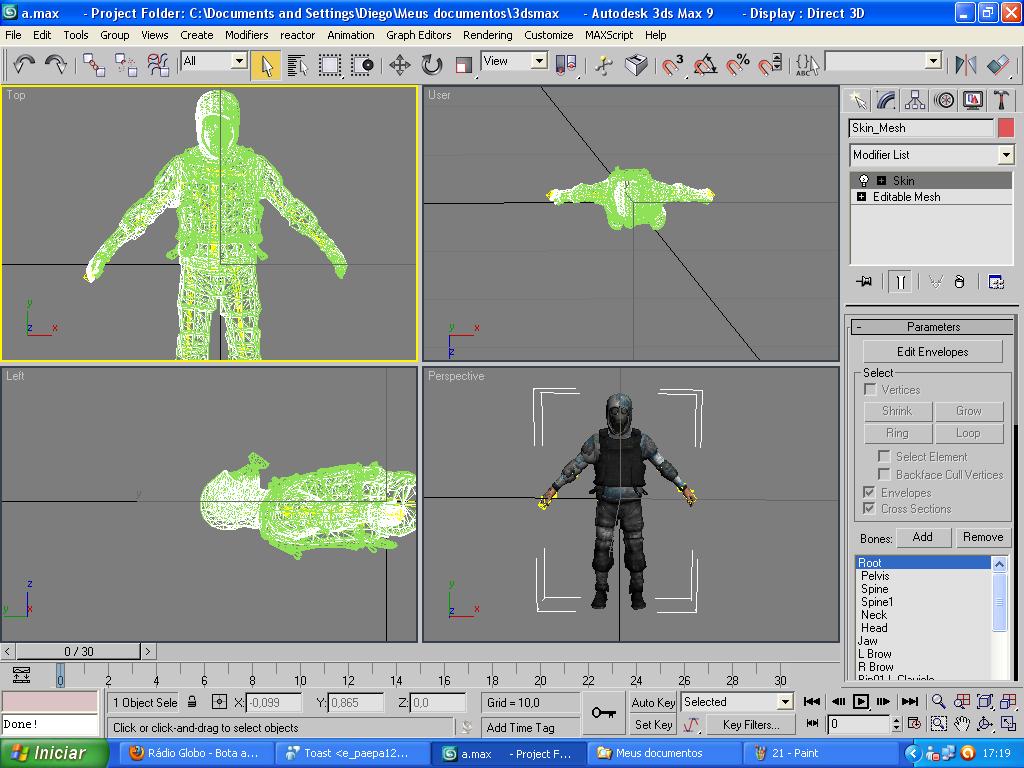Click the Play Animation button
Screen dimensions: 1024x768
(861, 701)
